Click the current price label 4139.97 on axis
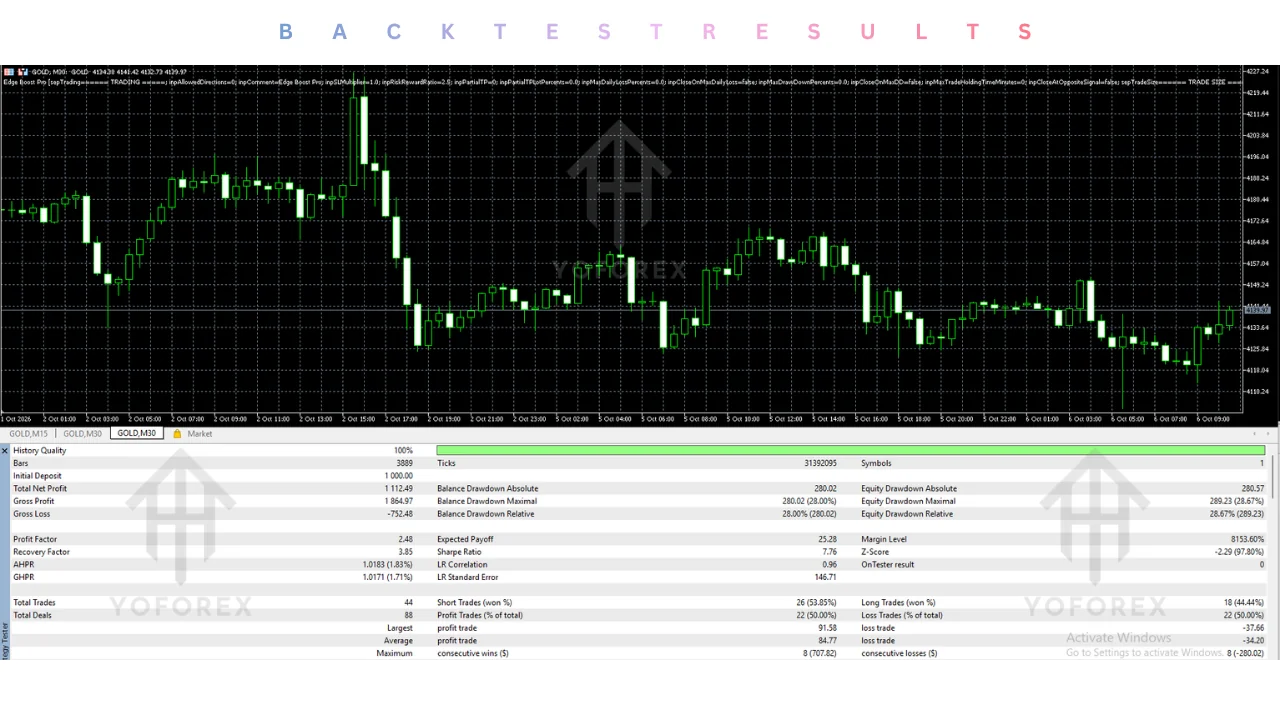This screenshot has width=1280, height=720. 1256,311
